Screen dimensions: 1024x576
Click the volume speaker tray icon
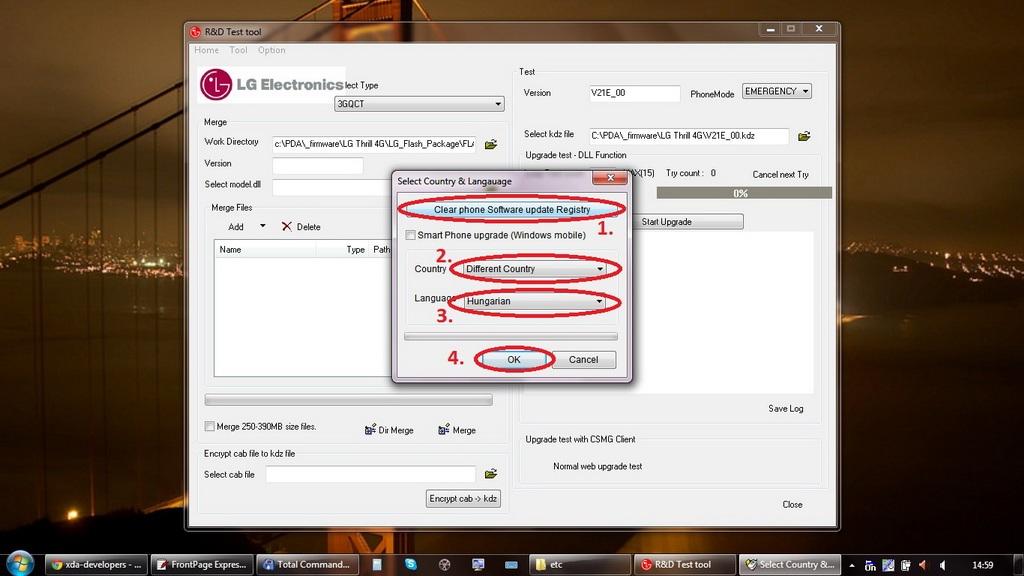pos(942,565)
